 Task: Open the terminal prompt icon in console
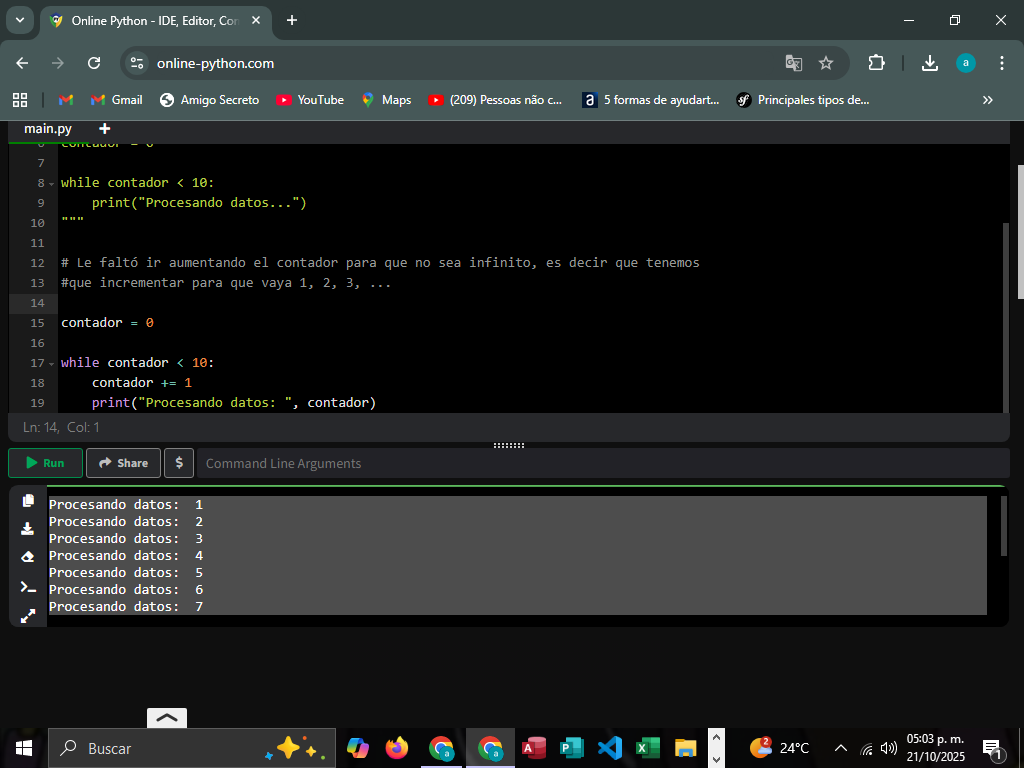point(28,587)
